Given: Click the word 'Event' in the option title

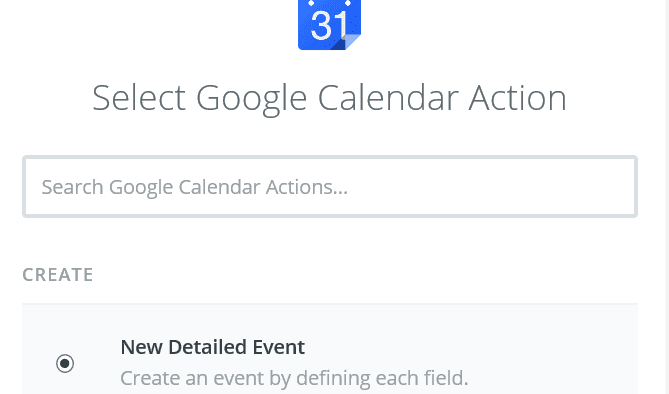Looking at the screenshot, I should point(279,347).
